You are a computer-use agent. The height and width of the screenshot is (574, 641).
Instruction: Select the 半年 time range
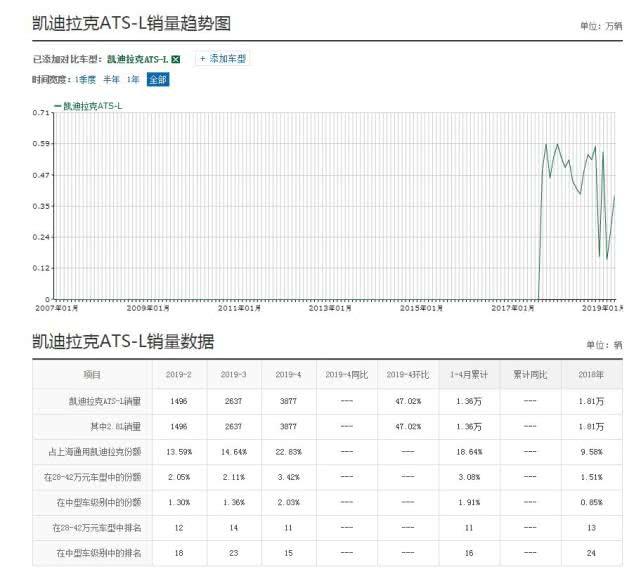pos(111,79)
